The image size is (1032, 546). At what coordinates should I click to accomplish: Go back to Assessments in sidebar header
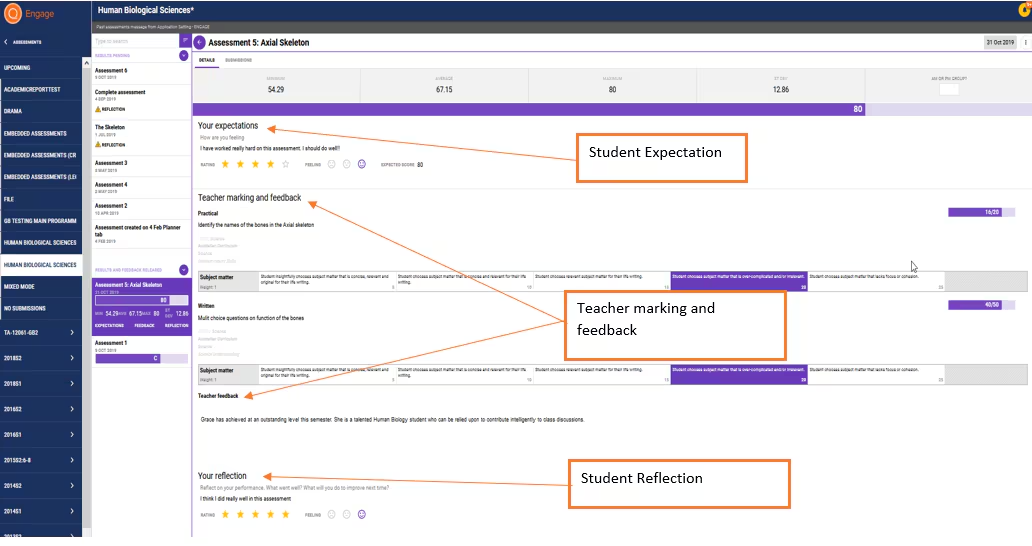[23, 42]
